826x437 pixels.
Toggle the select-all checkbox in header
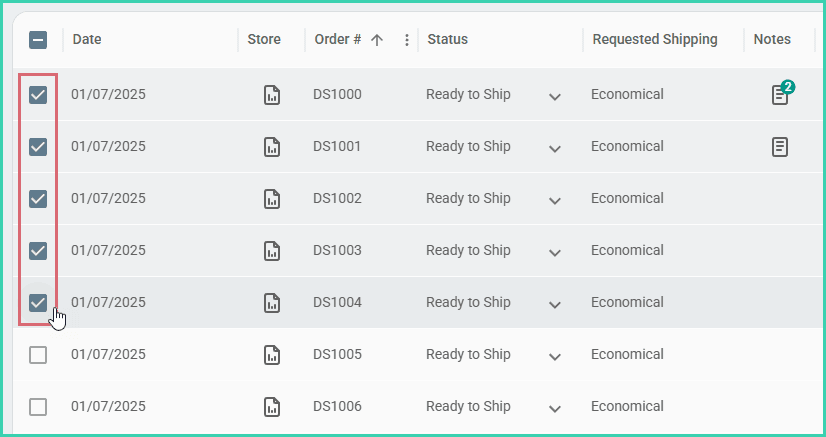coord(38,40)
